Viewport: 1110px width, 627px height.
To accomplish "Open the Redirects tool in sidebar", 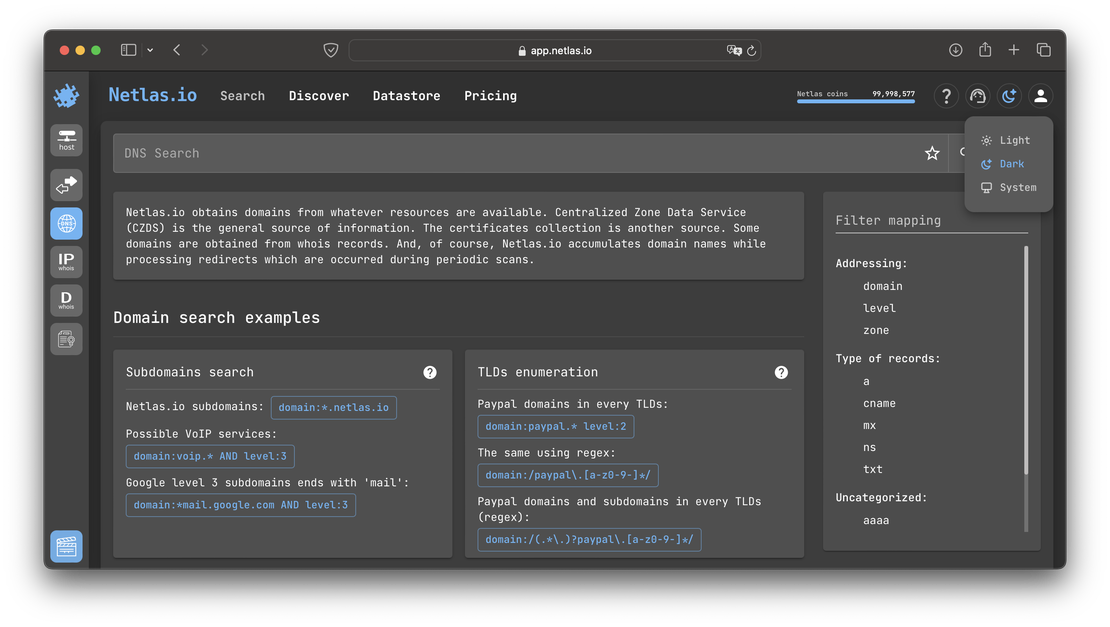I will pos(66,184).
